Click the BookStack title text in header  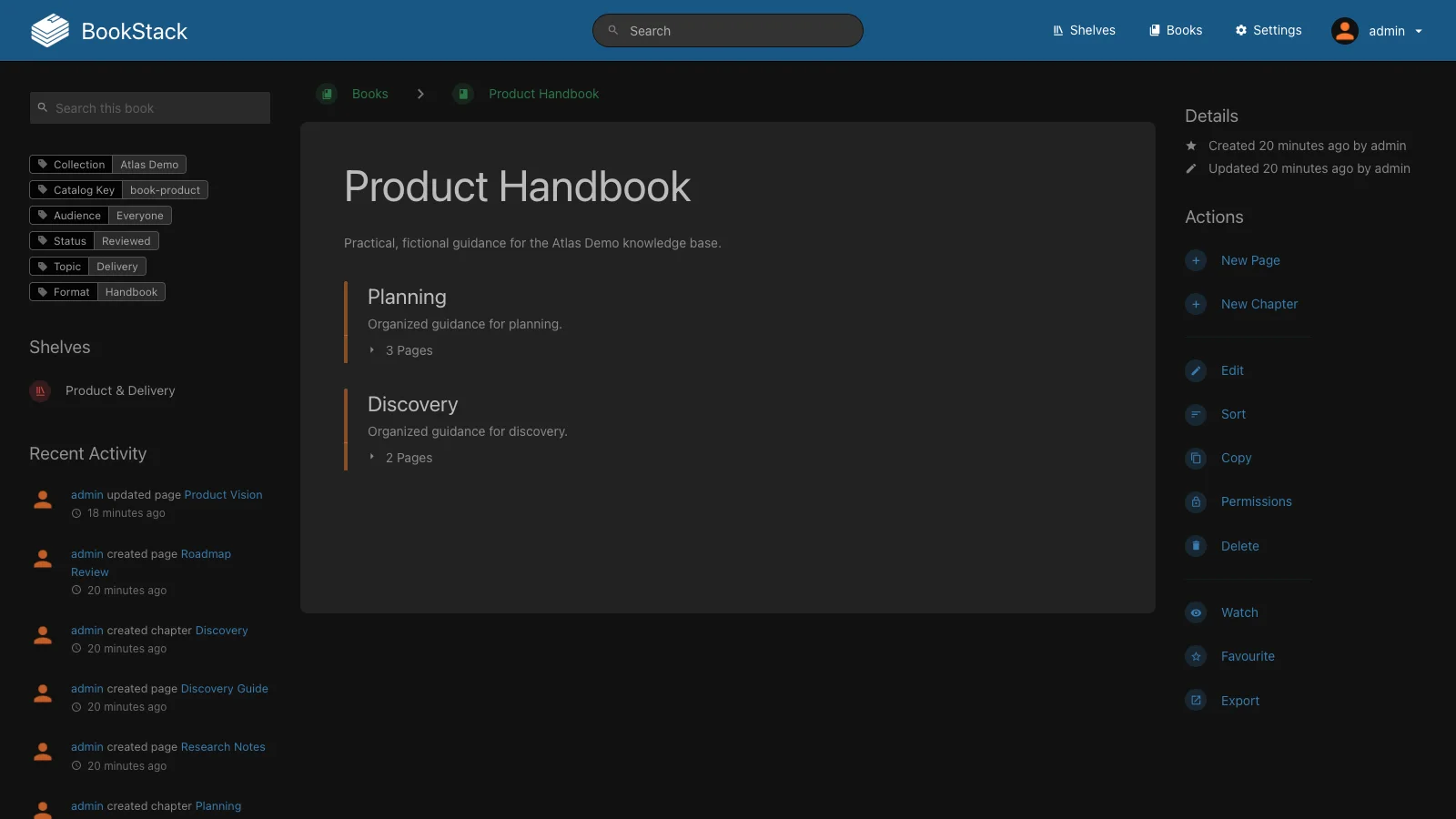pos(135,31)
